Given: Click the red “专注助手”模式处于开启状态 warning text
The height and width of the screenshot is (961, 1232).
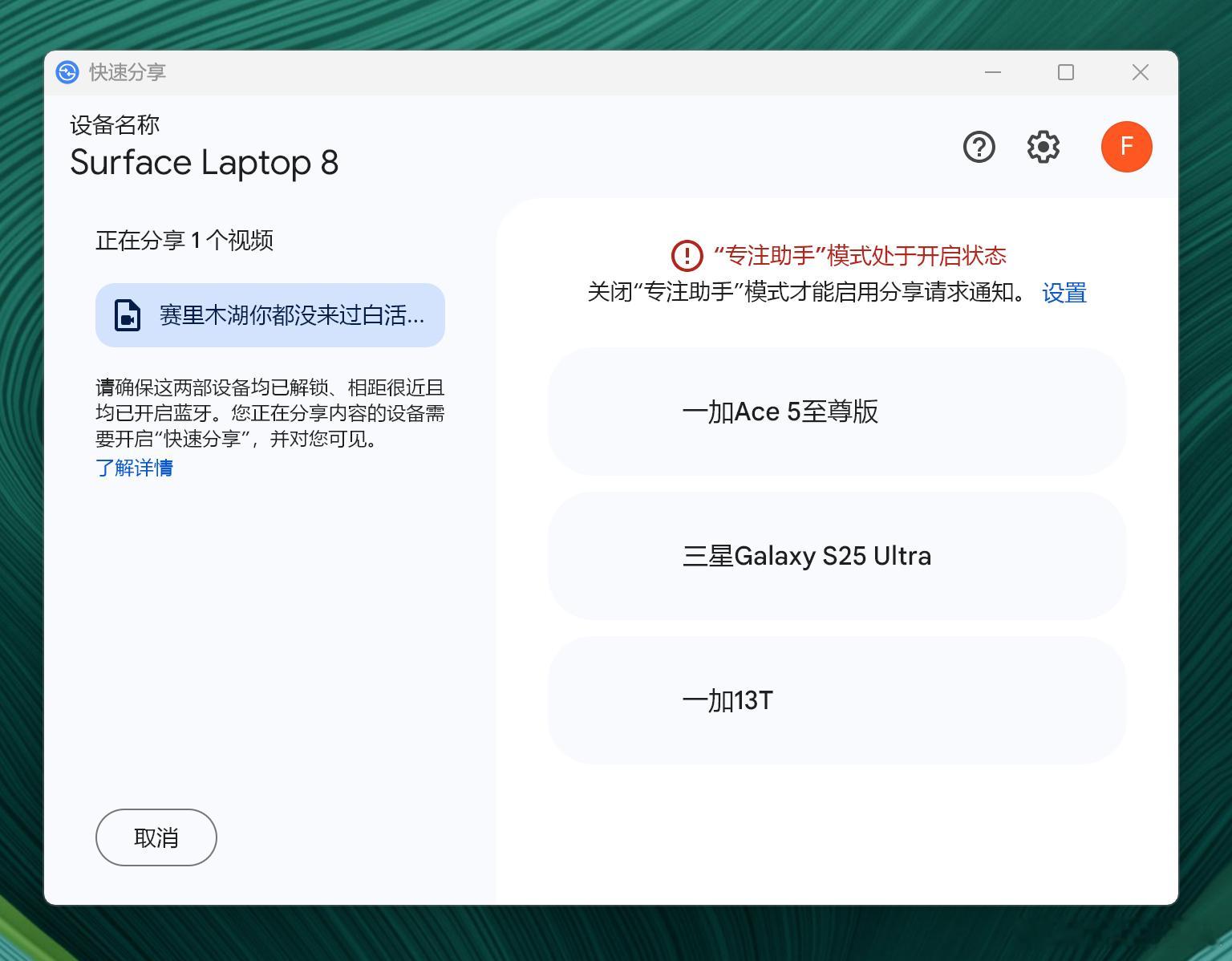Looking at the screenshot, I should (860, 256).
